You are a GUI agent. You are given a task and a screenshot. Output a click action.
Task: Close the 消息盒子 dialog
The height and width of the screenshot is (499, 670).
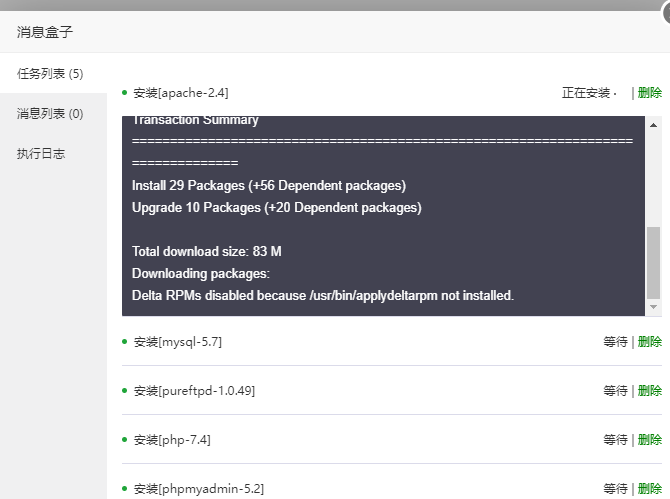pos(666,8)
